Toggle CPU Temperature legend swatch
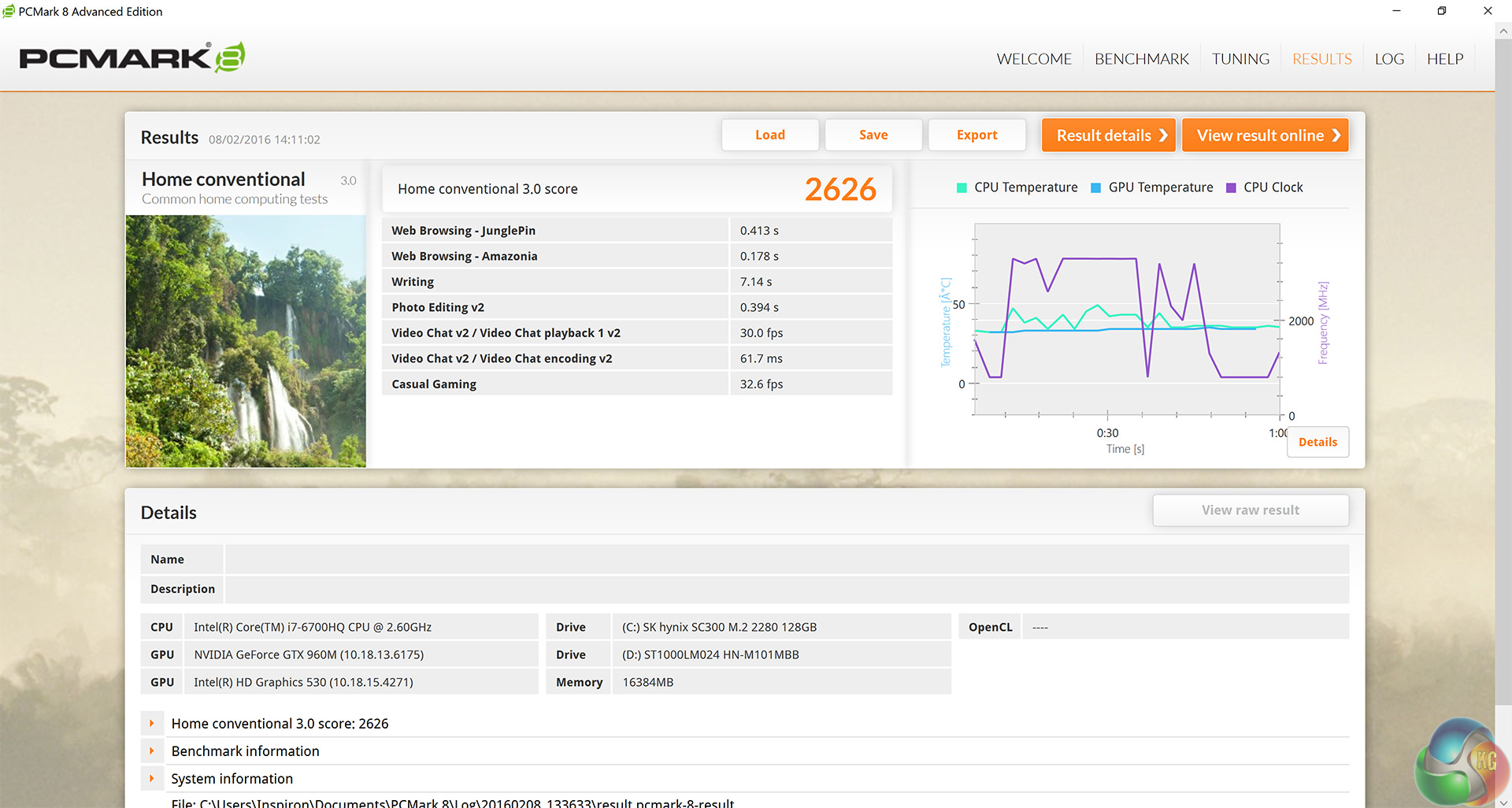 [x=962, y=187]
